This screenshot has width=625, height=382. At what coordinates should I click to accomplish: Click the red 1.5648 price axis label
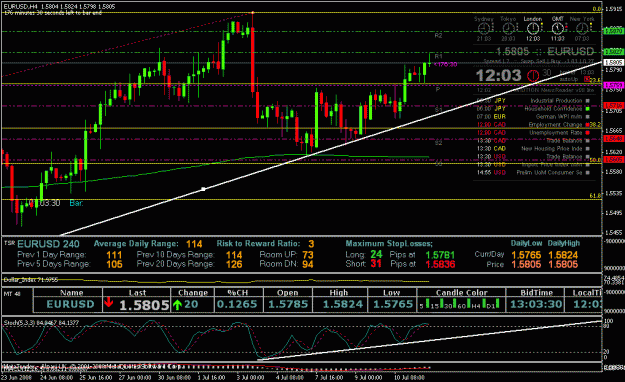click(x=614, y=139)
